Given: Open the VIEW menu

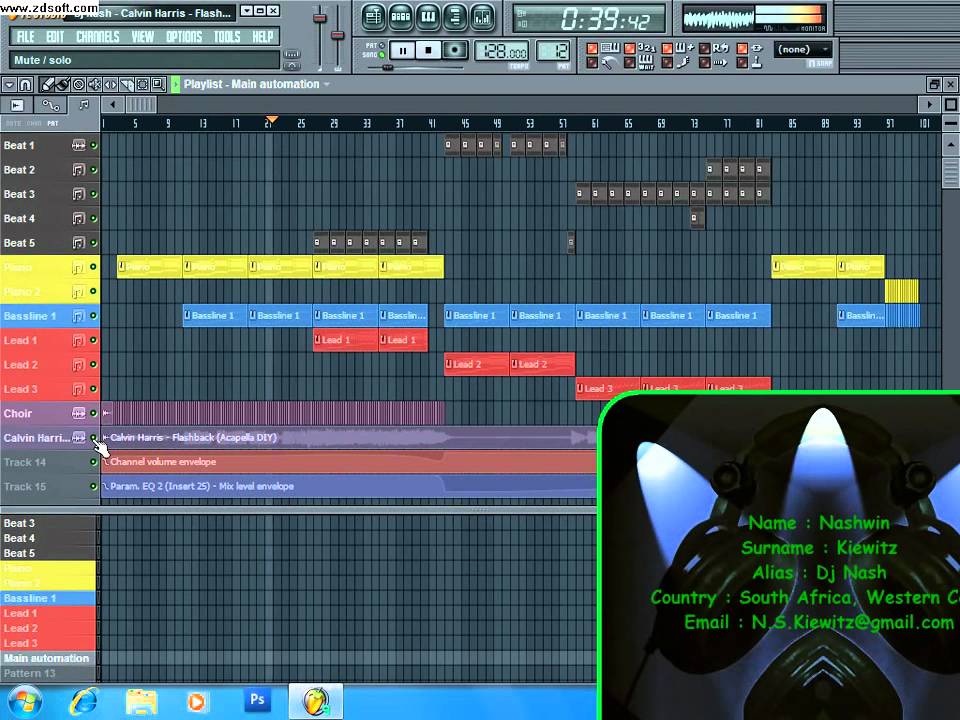Looking at the screenshot, I should (x=143, y=37).
